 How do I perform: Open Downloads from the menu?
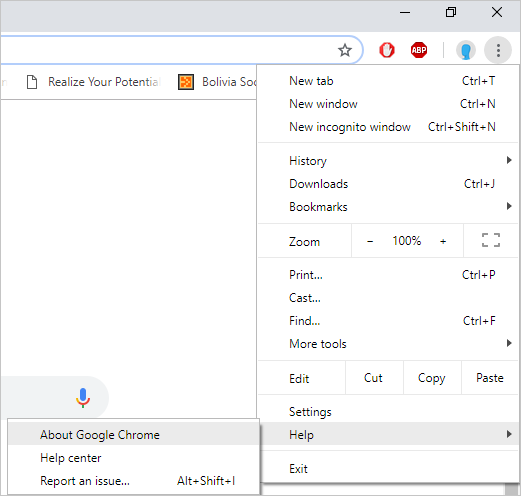point(388,184)
